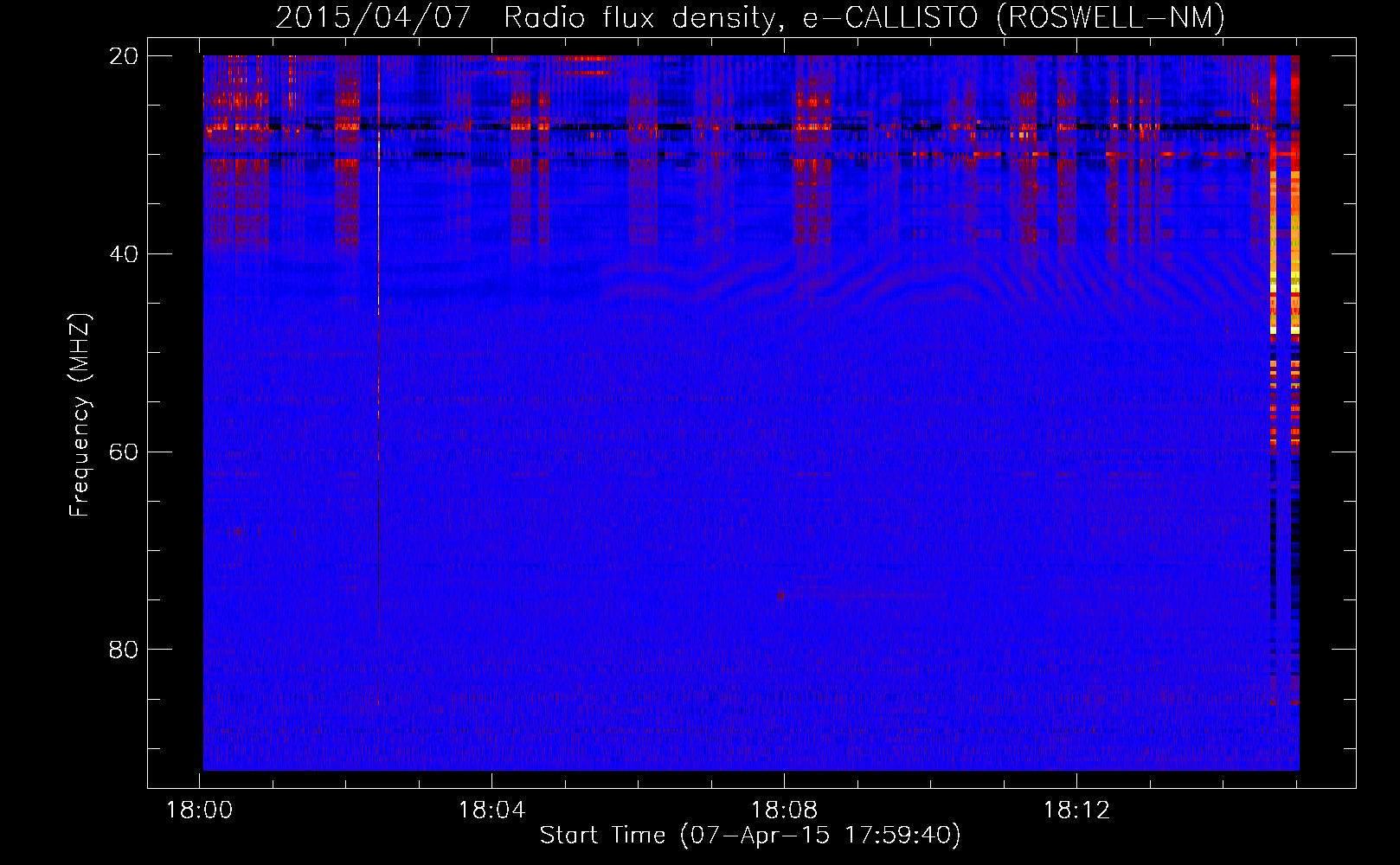Click the 18:00 time tick label

[x=200, y=811]
